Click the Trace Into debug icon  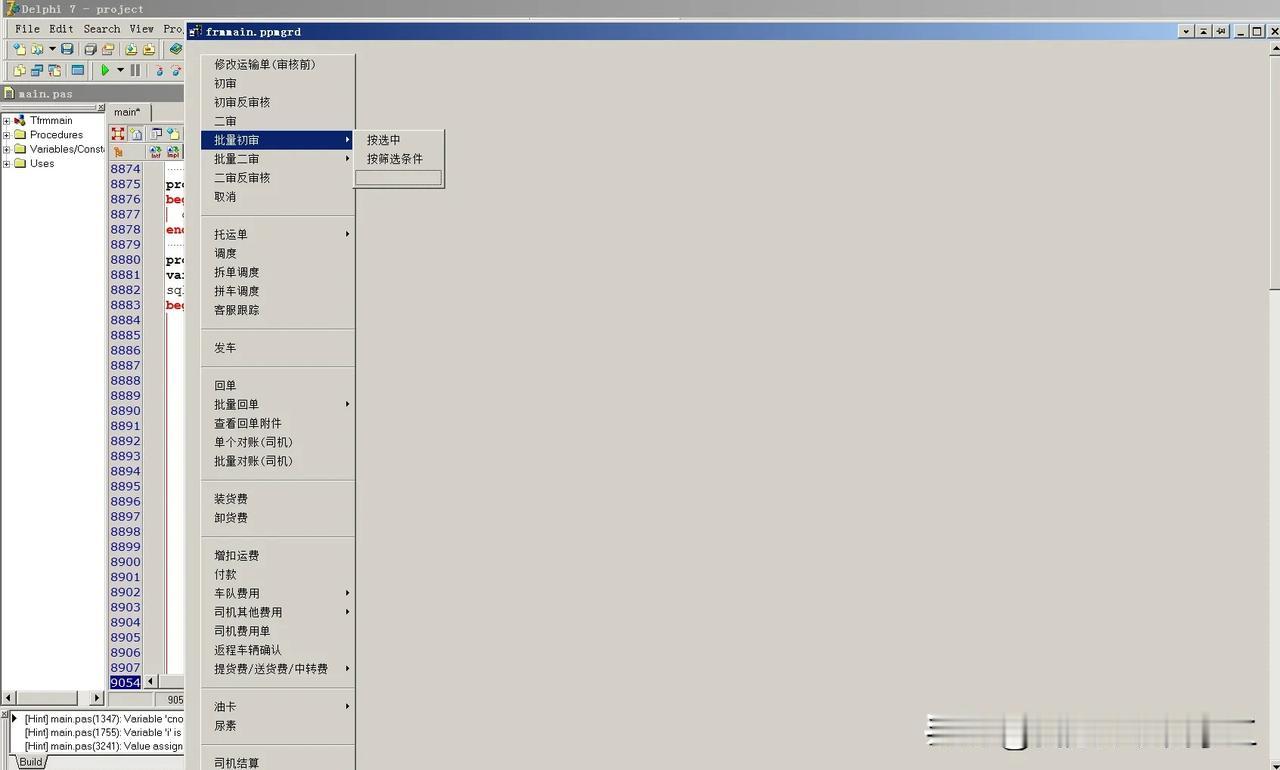[159, 70]
